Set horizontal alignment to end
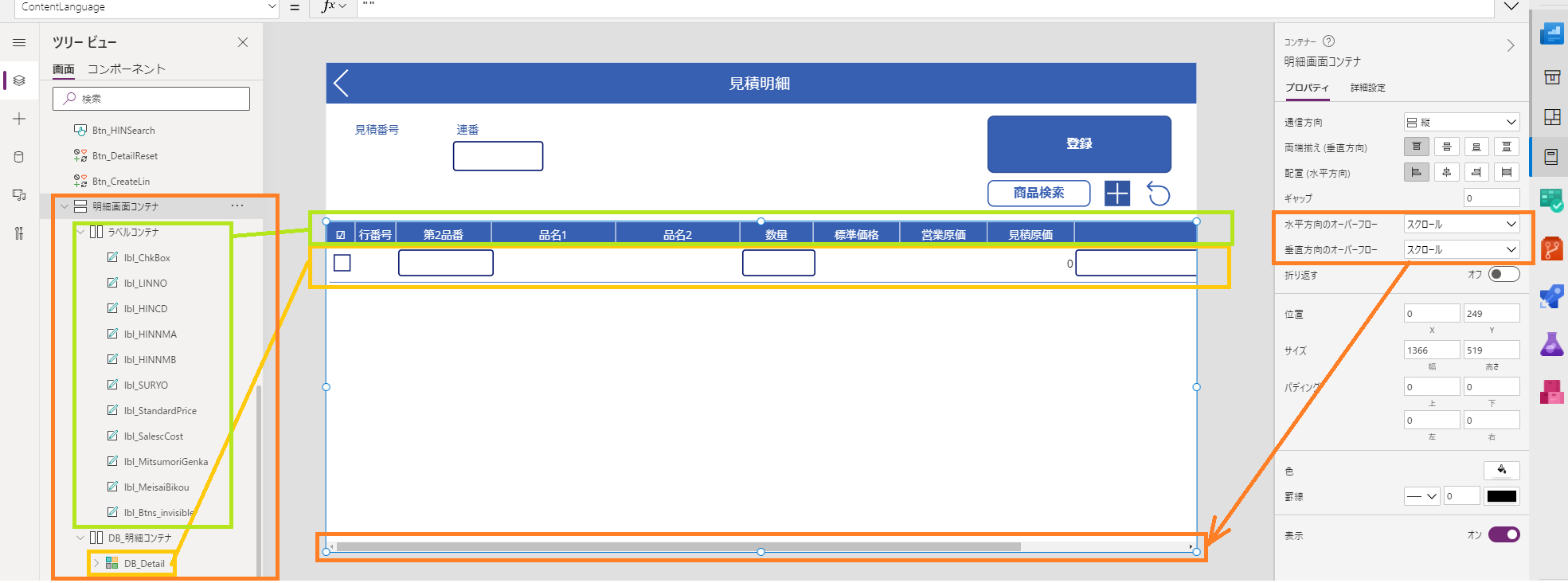This screenshot has width=1568, height=583. coord(1476,172)
